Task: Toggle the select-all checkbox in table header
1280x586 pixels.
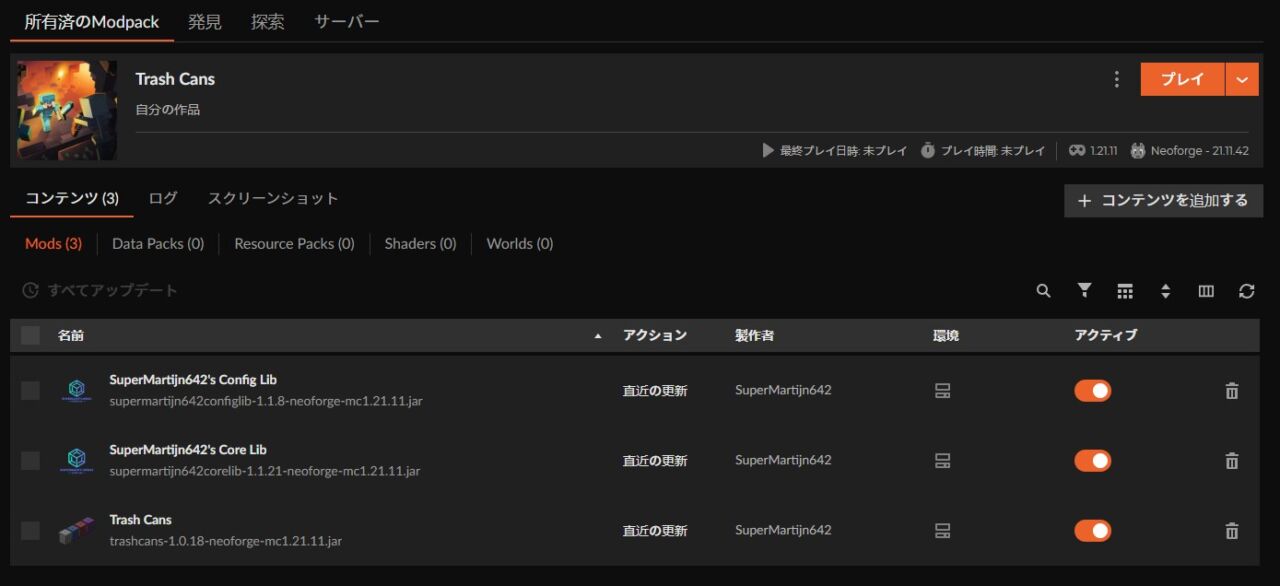Action: click(30, 336)
